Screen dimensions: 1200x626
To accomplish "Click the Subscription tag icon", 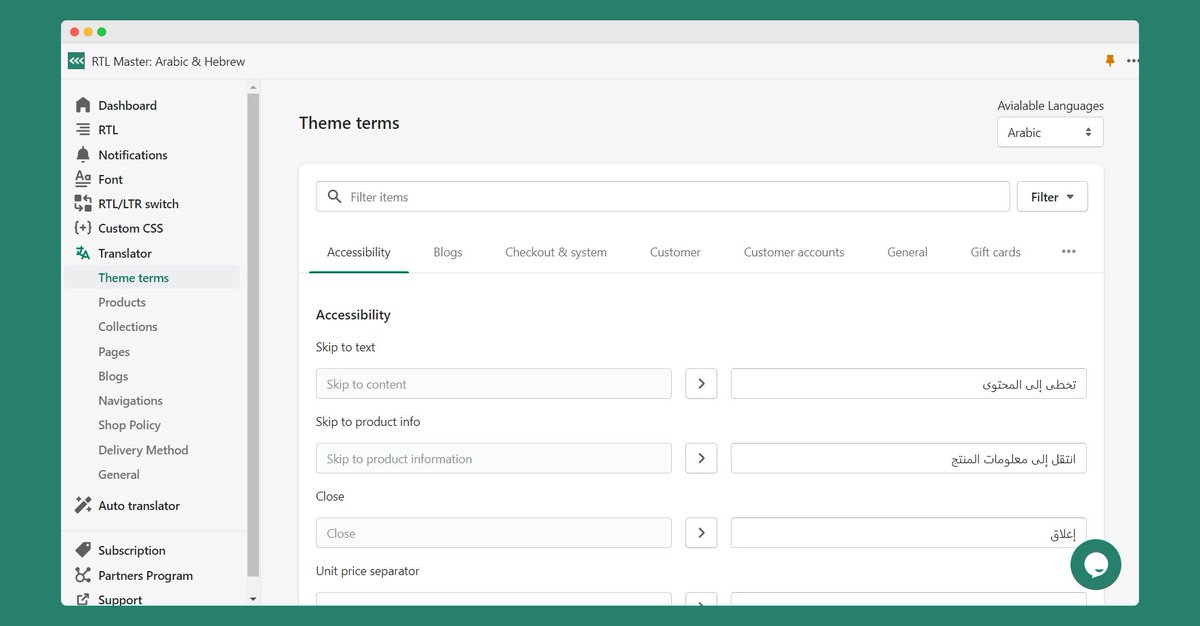I will pyautogui.click(x=83, y=550).
